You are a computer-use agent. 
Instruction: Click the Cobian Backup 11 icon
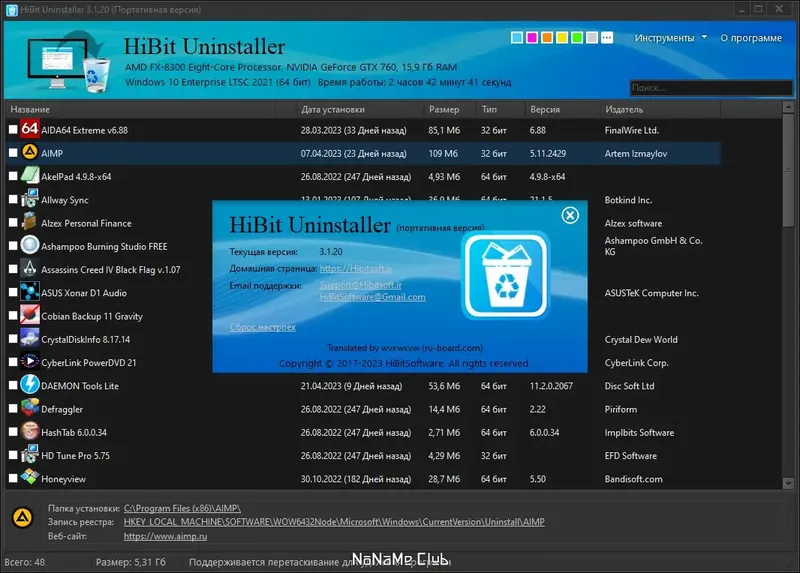click(x=30, y=315)
